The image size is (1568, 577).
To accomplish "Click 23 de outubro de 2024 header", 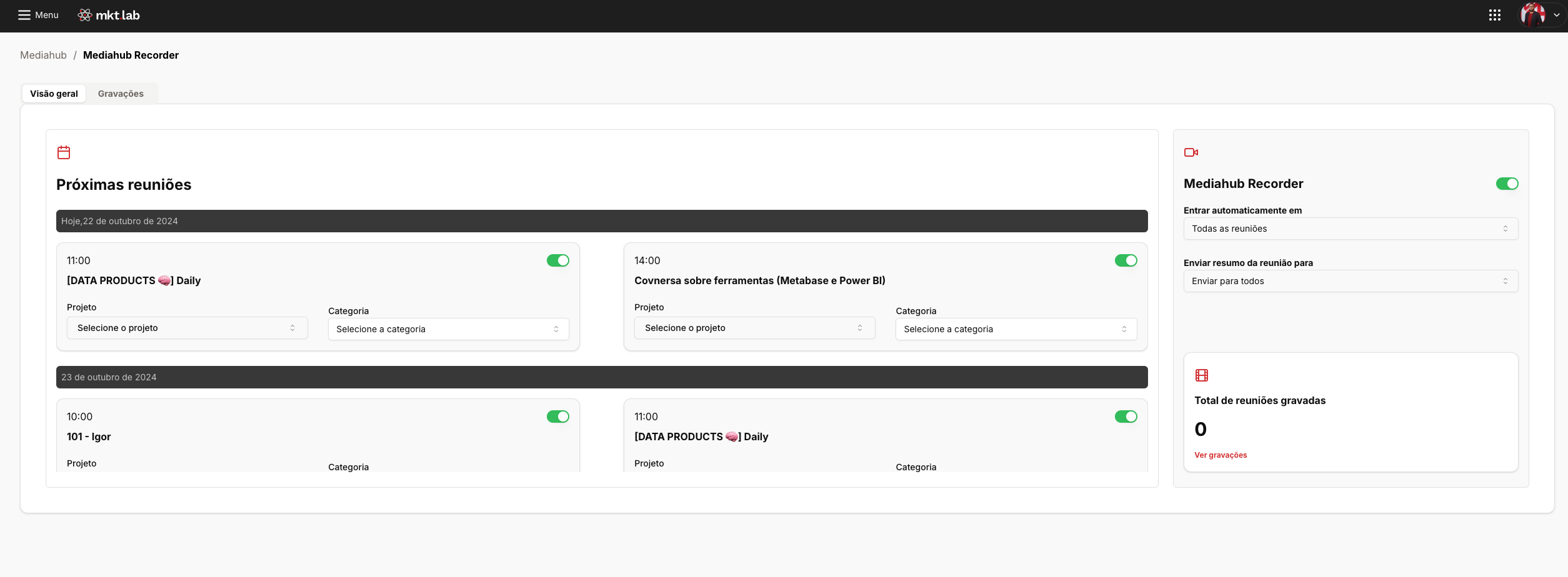I will (602, 377).
